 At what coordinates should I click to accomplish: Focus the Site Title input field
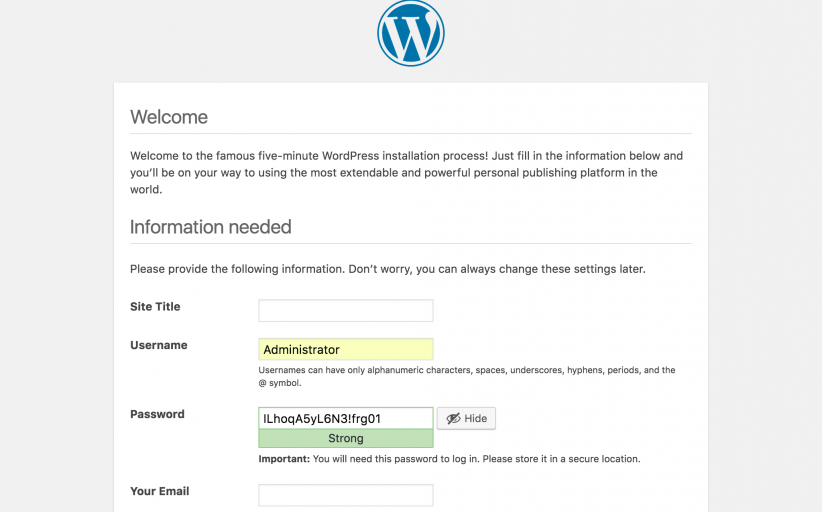click(345, 310)
